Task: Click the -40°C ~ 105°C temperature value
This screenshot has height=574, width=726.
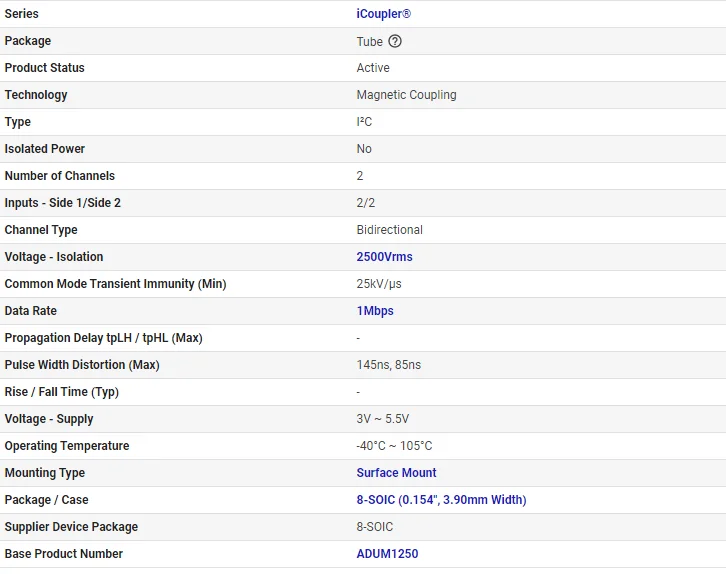Action: [x=394, y=446]
